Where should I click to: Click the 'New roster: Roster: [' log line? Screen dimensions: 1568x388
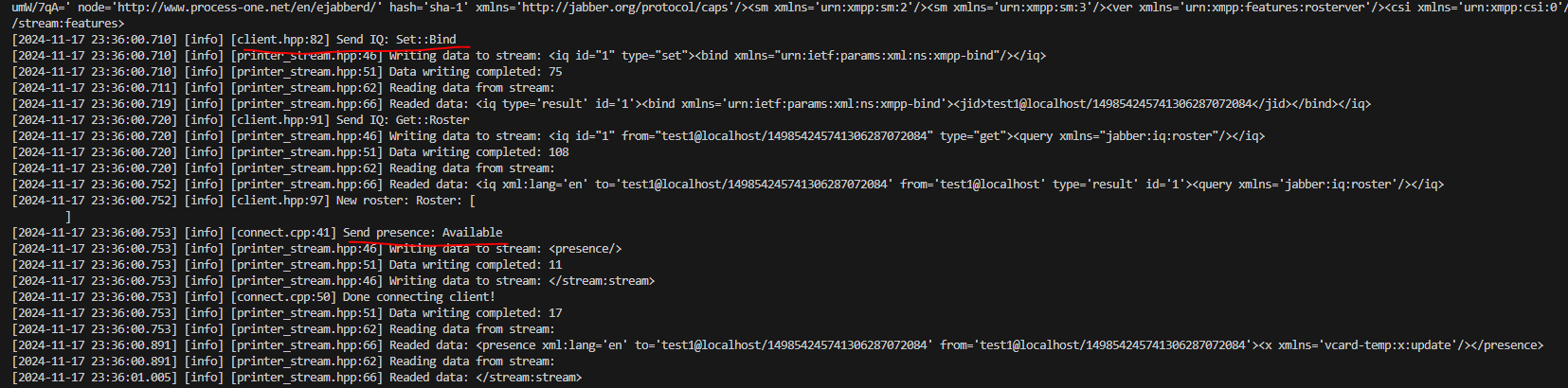pos(406,201)
